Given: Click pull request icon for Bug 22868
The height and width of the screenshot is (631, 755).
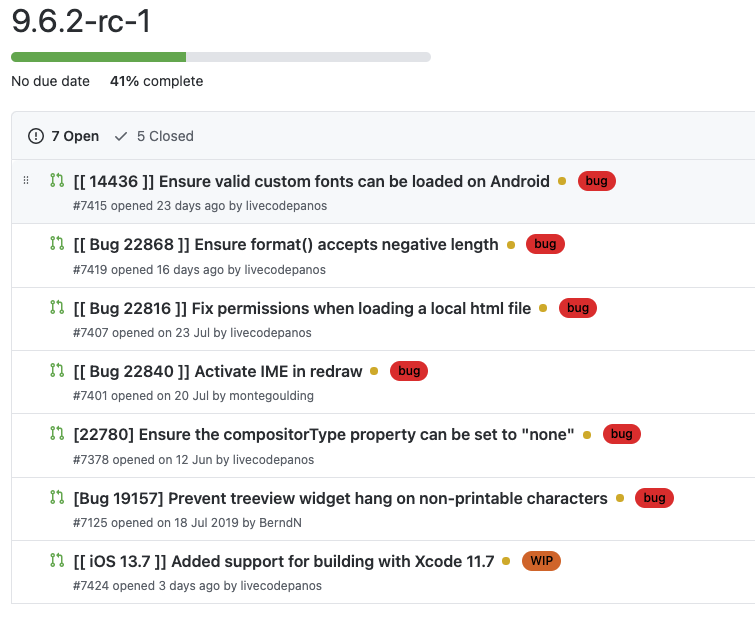Looking at the screenshot, I should pos(57,244).
